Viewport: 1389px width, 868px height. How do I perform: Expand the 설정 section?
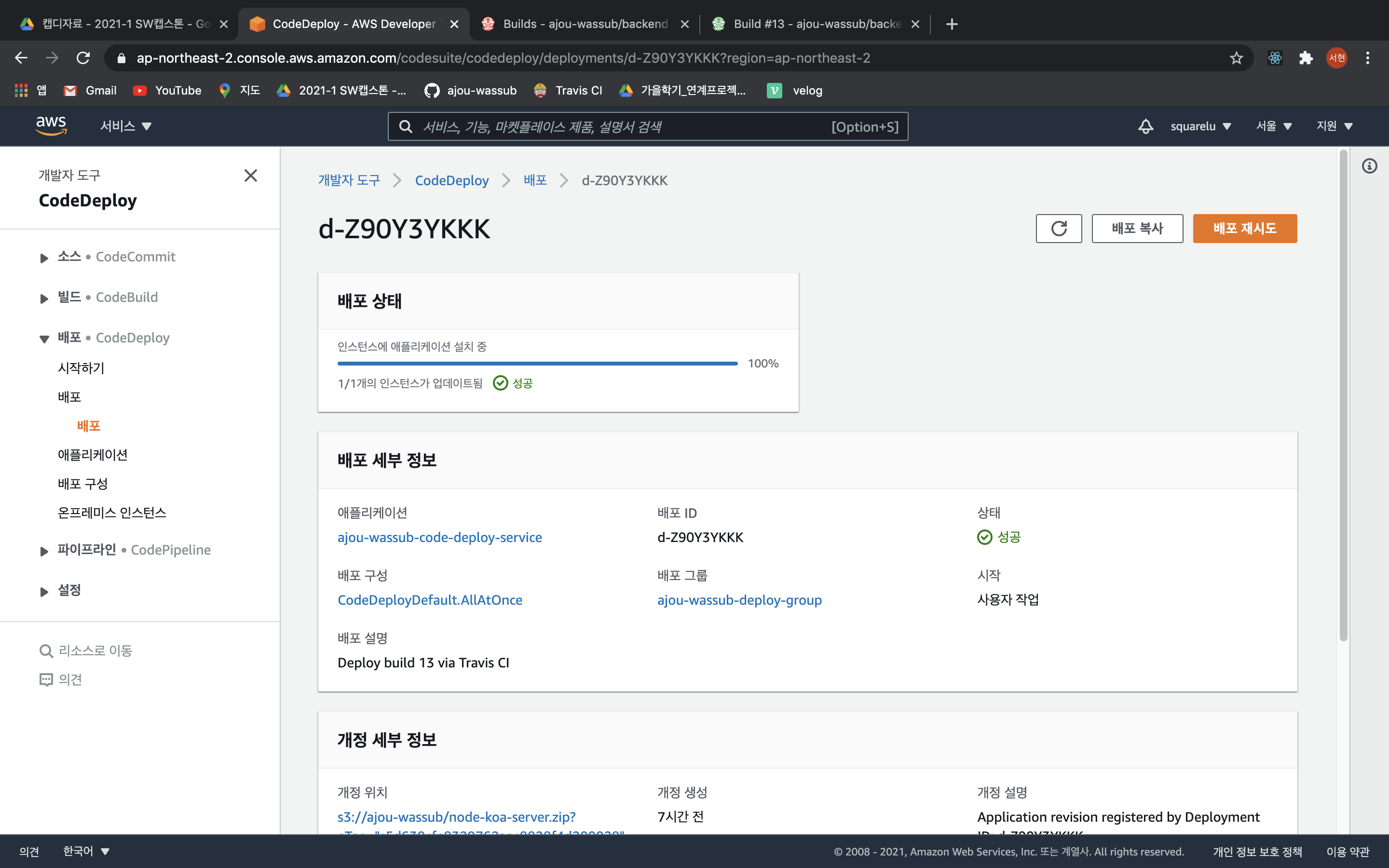[44, 591]
